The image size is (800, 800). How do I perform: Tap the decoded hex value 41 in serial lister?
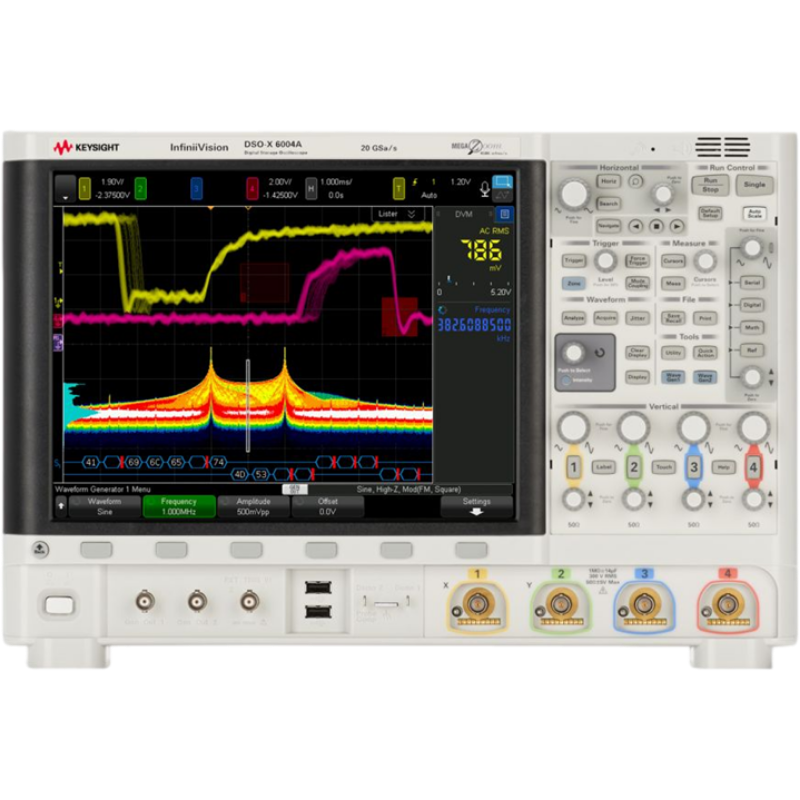coord(91,462)
